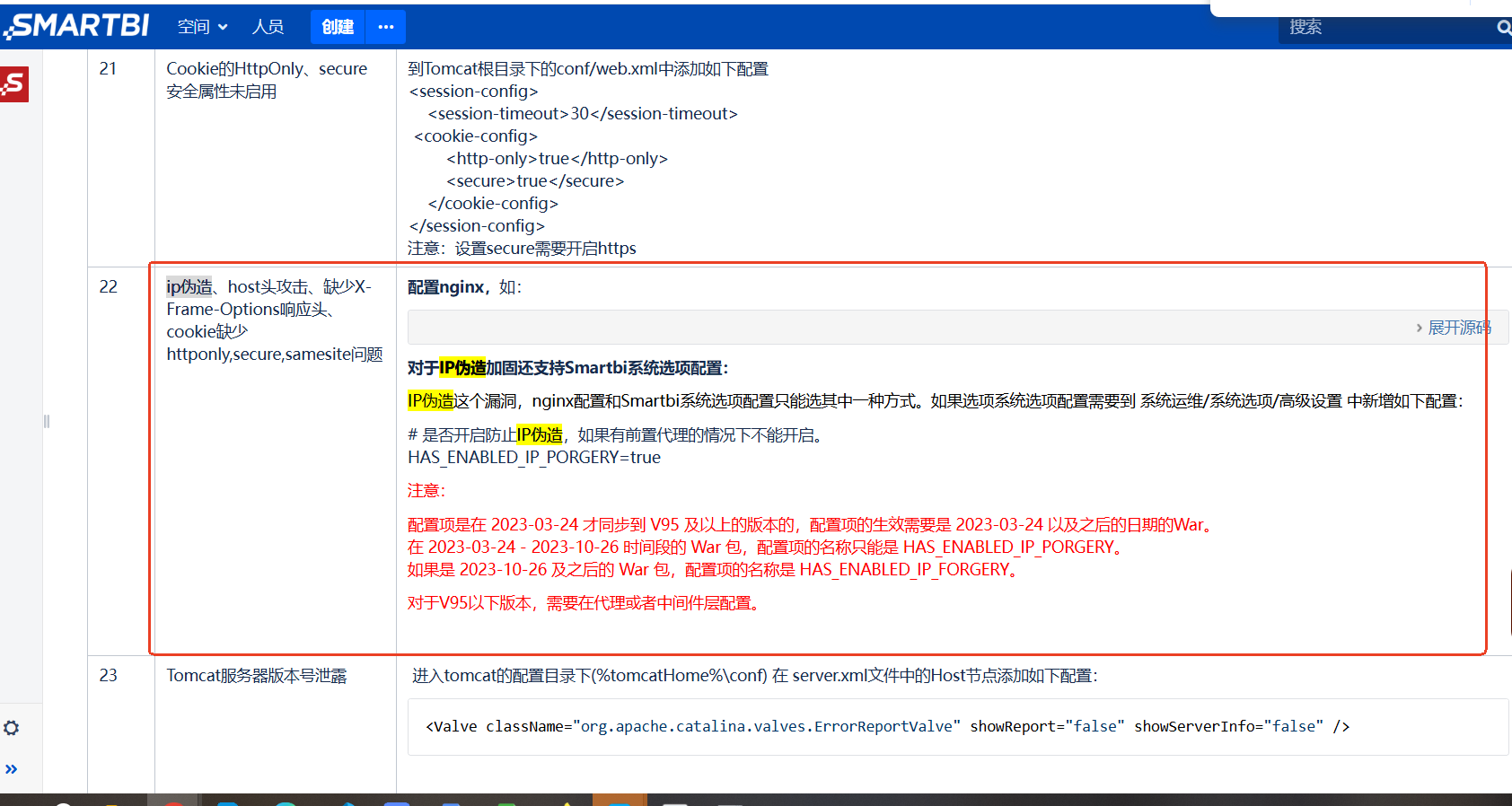Click "<session-timeout>30</session-timeout>" line
1512x806 pixels.
[583, 114]
